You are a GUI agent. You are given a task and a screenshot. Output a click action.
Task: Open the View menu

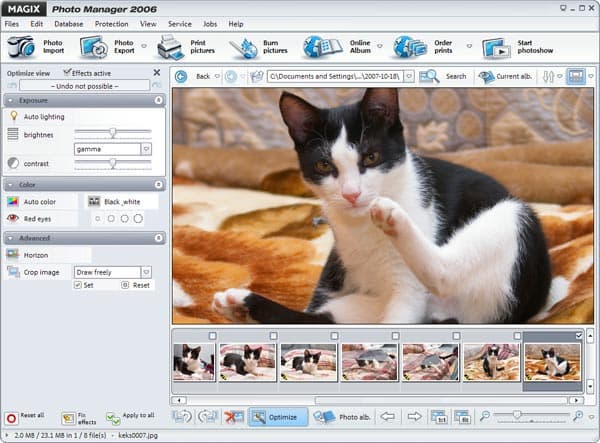click(x=148, y=24)
